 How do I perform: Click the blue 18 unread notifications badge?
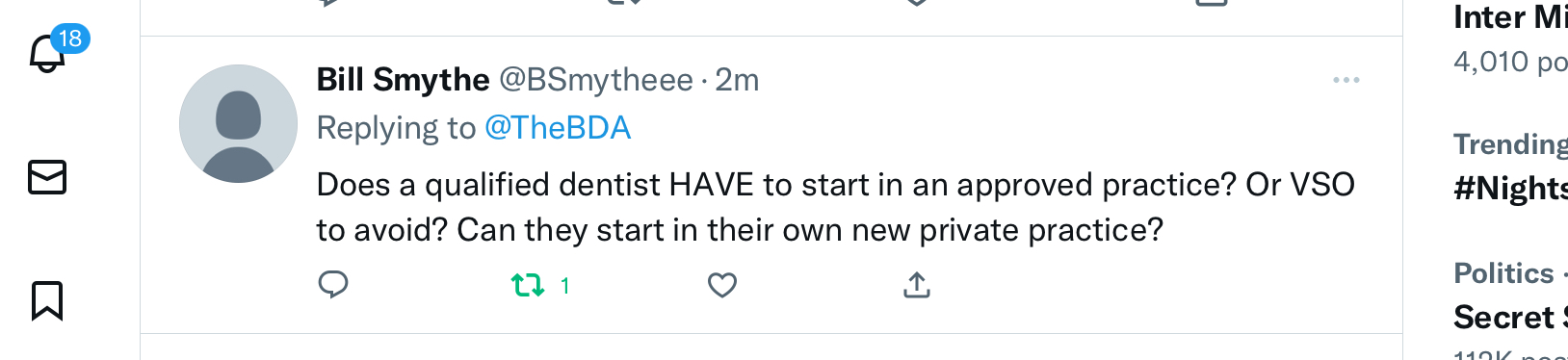[x=69, y=39]
